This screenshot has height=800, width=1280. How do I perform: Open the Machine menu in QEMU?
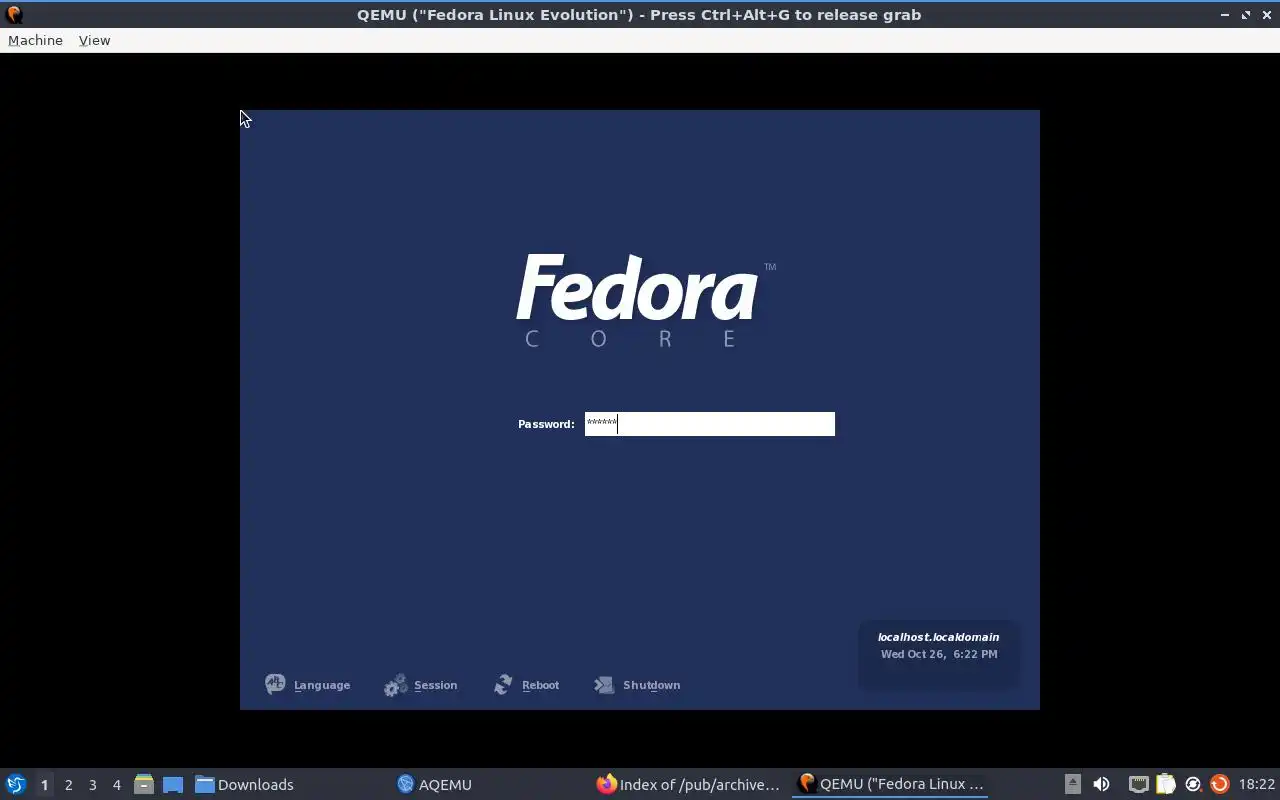coord(35,40)
